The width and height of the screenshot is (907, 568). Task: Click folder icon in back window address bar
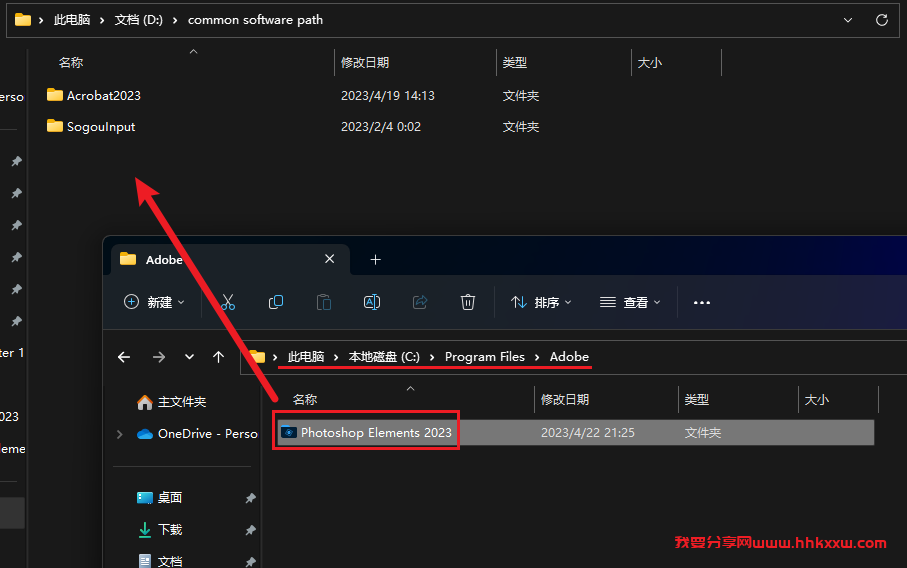23,20
